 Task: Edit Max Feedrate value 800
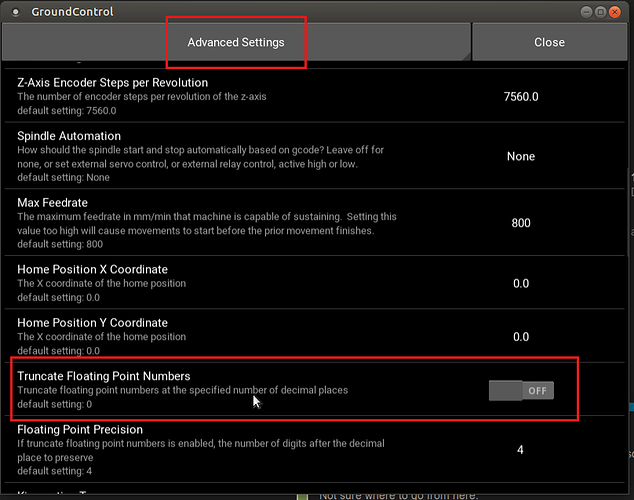[x=521, y=223]
